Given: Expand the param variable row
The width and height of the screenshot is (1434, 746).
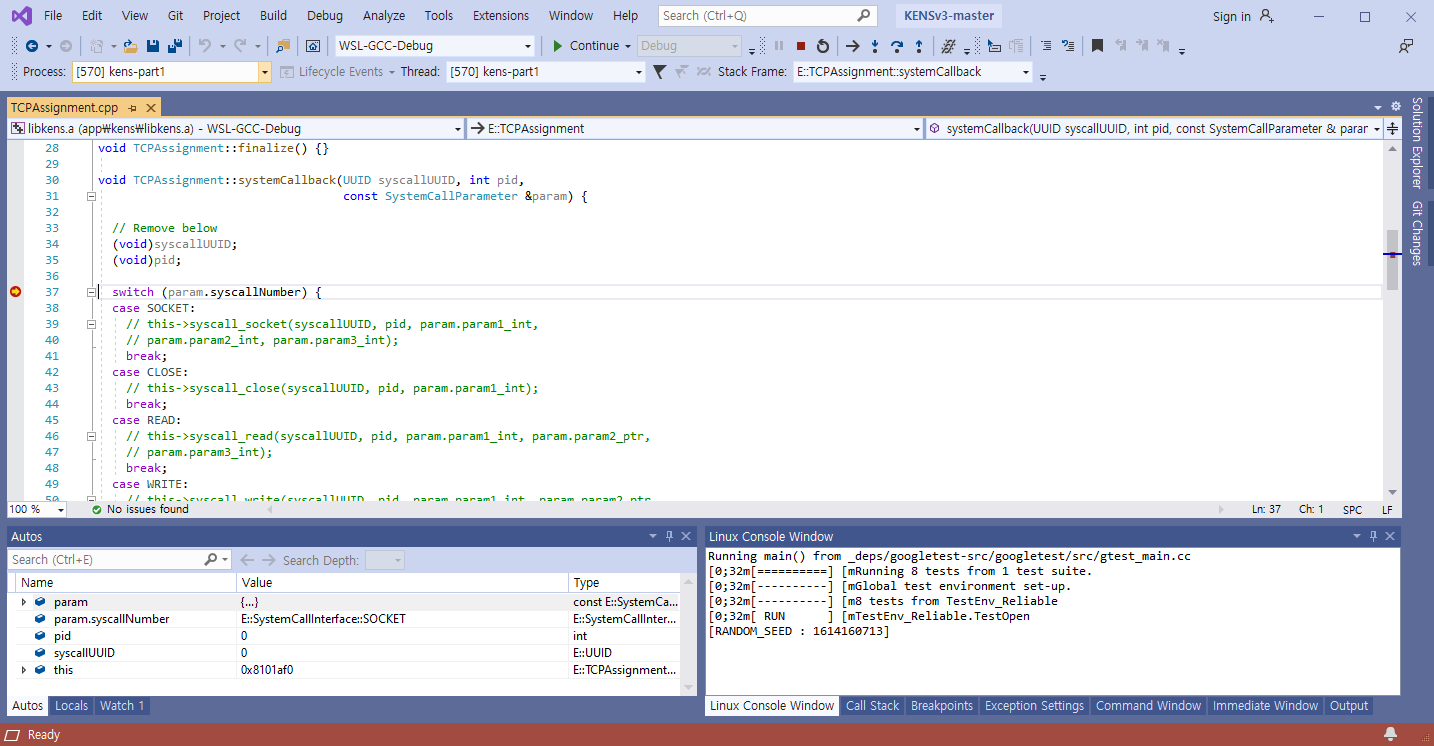Looking at the screenshot, I should click(x=24, y=602).
